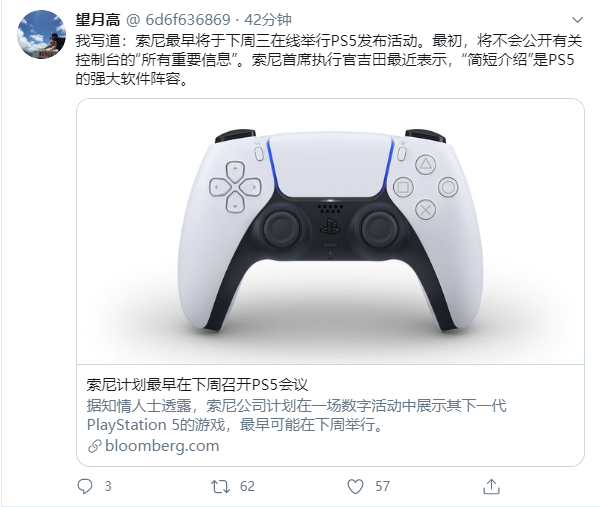
Task: Open the share upload icon
Action: (x=491, y=486)
